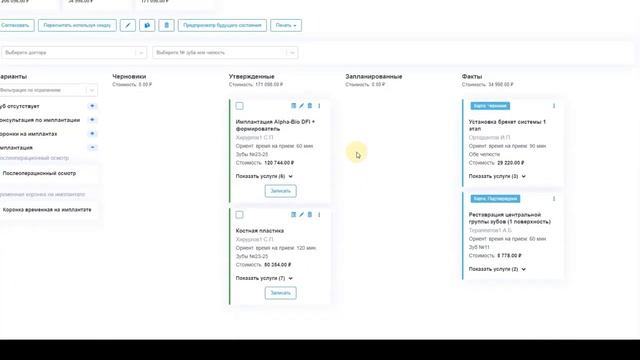Expand 'Показать услуги (2)' on Реставрация card
Screen dimensions: 640x360
497,269
